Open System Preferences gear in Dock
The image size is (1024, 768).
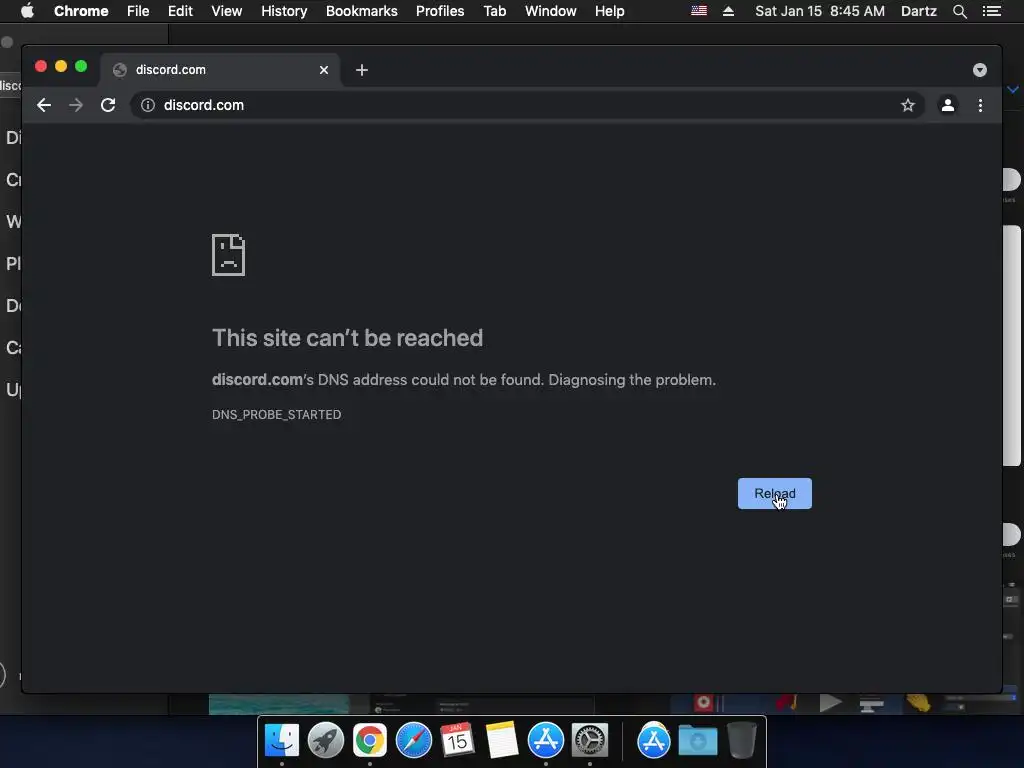pyautogui.click(x=590, y=741)
